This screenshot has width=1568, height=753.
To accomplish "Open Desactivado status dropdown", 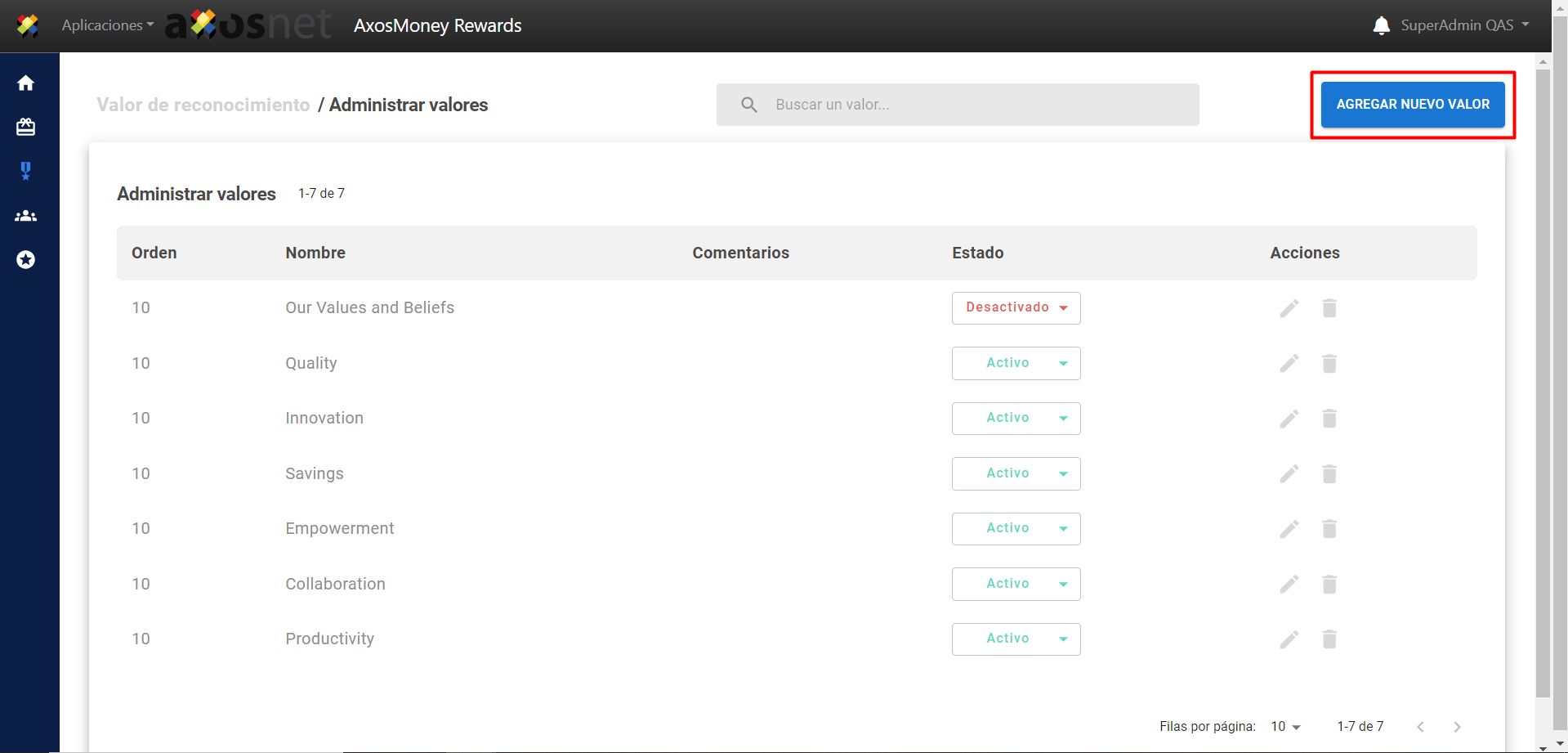I will click(1016, 308).
